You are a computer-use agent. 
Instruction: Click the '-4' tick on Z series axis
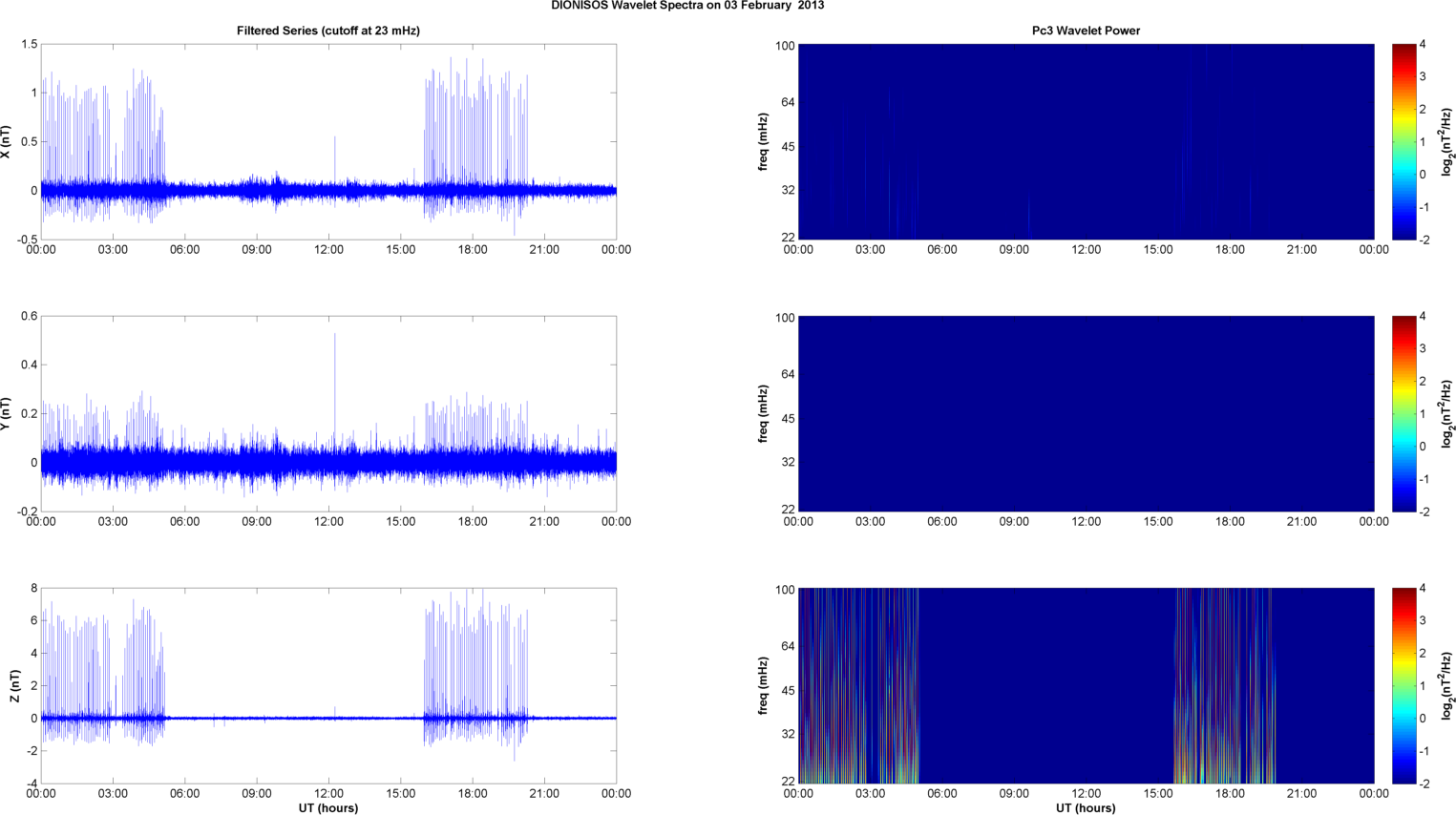click(x=31, y=784)
